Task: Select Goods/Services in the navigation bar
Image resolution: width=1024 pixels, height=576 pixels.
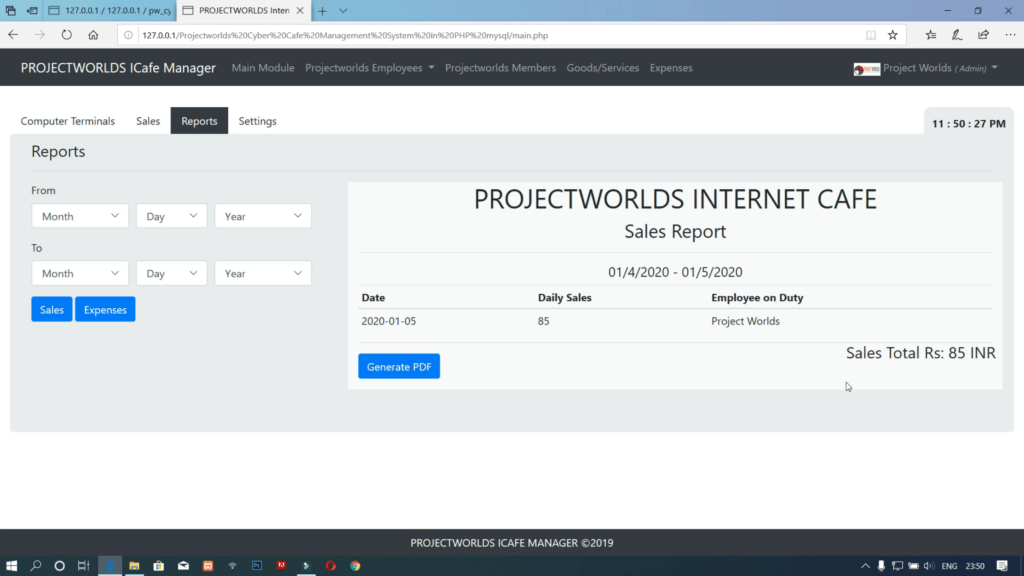Action: (602, 67)
